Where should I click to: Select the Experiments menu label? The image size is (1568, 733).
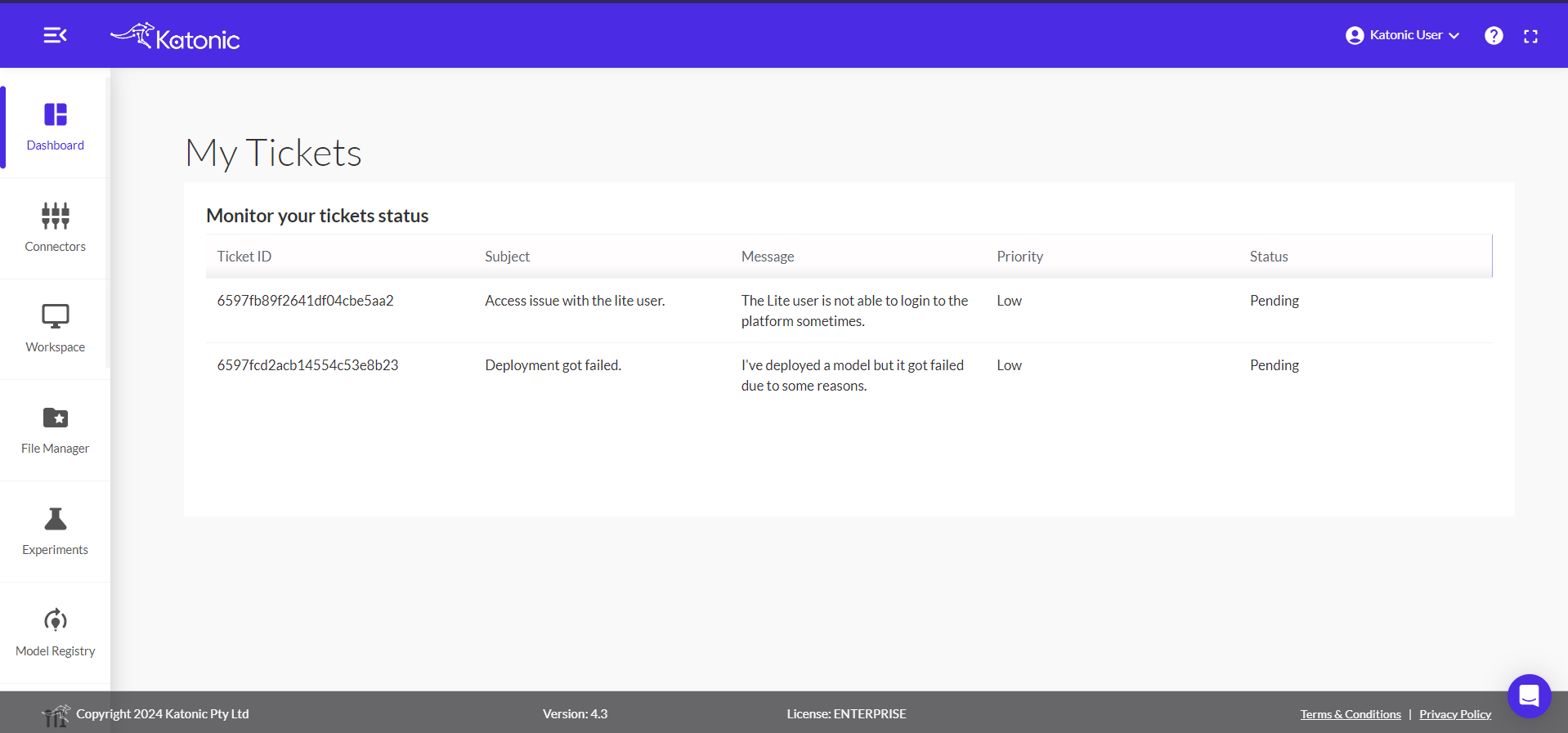56,550
